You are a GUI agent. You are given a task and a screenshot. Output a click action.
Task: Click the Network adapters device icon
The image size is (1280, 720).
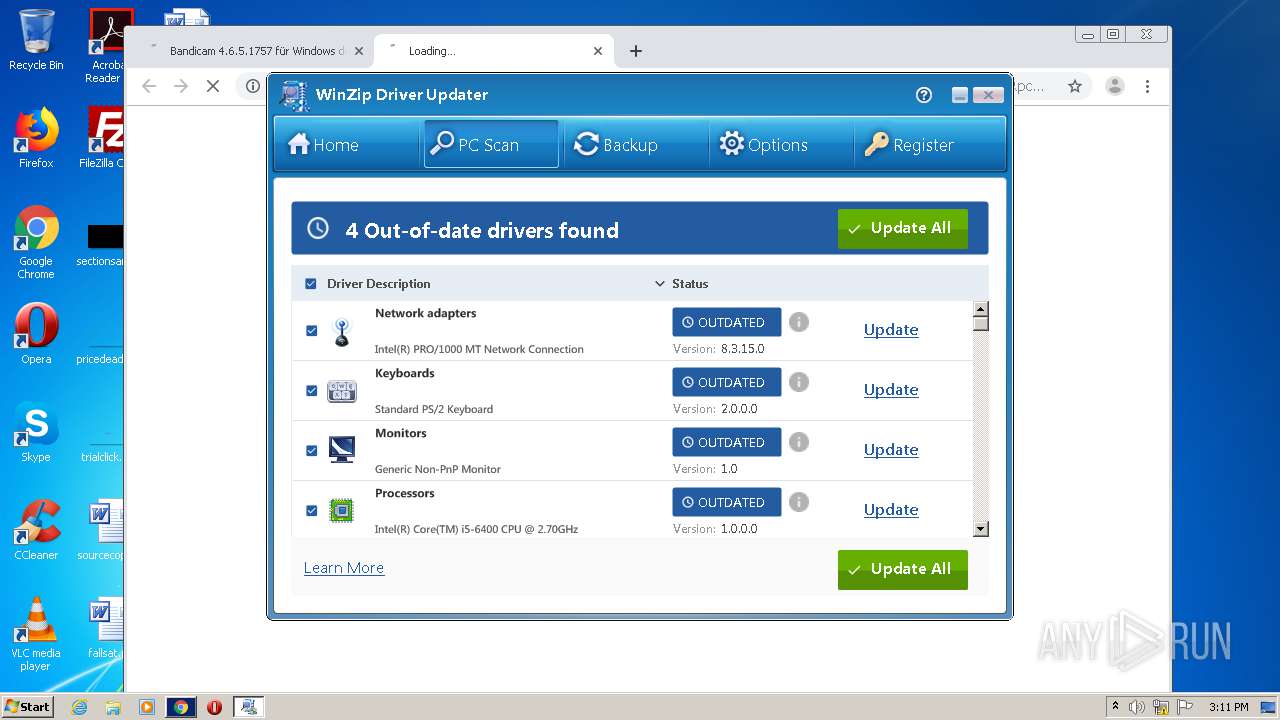tap(342, 332)
